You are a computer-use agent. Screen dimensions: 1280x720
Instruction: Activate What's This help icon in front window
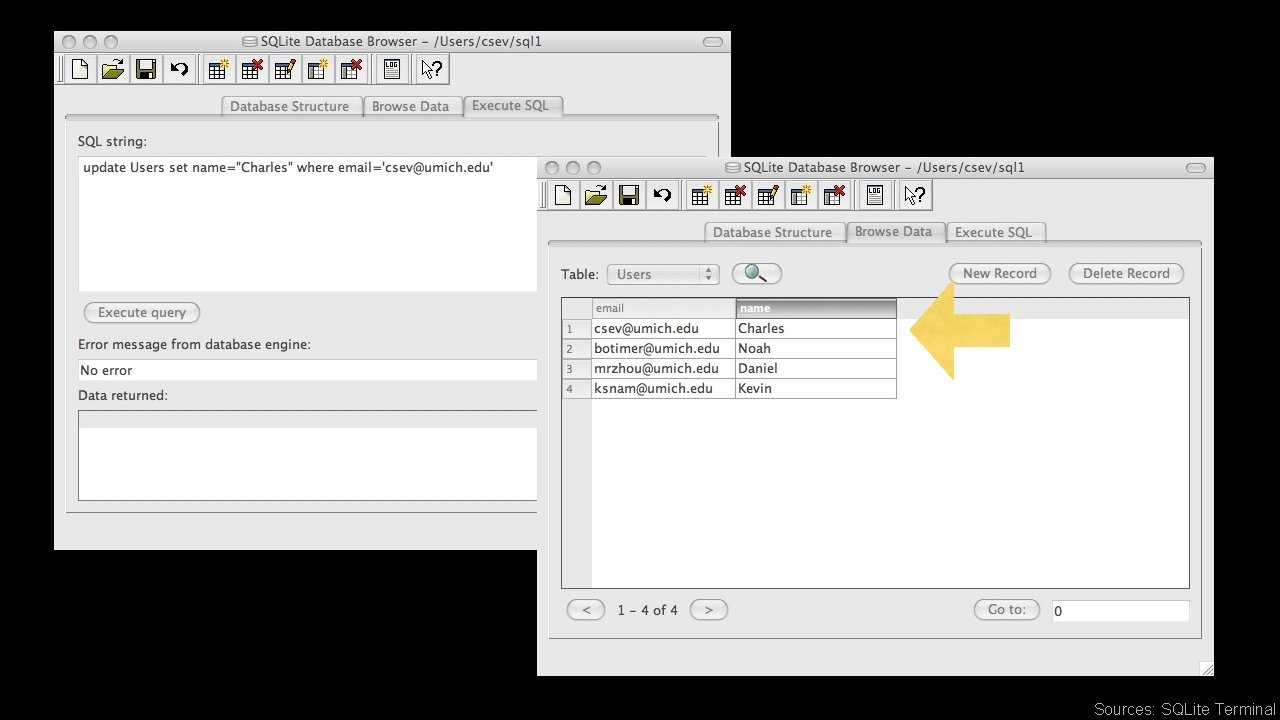coord(915,195)
